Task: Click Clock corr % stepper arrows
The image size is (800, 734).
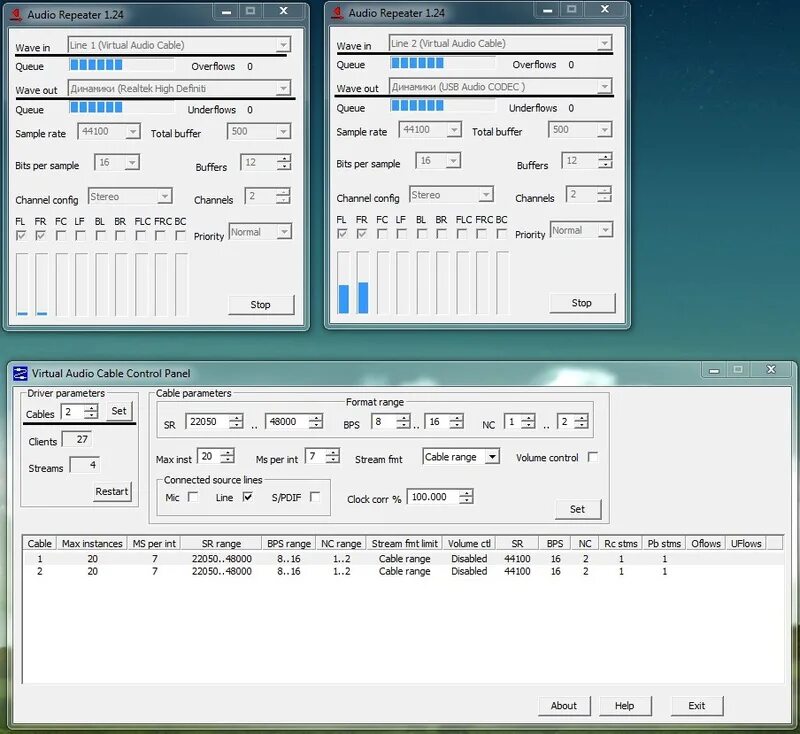Action: (x=466, y=496)
